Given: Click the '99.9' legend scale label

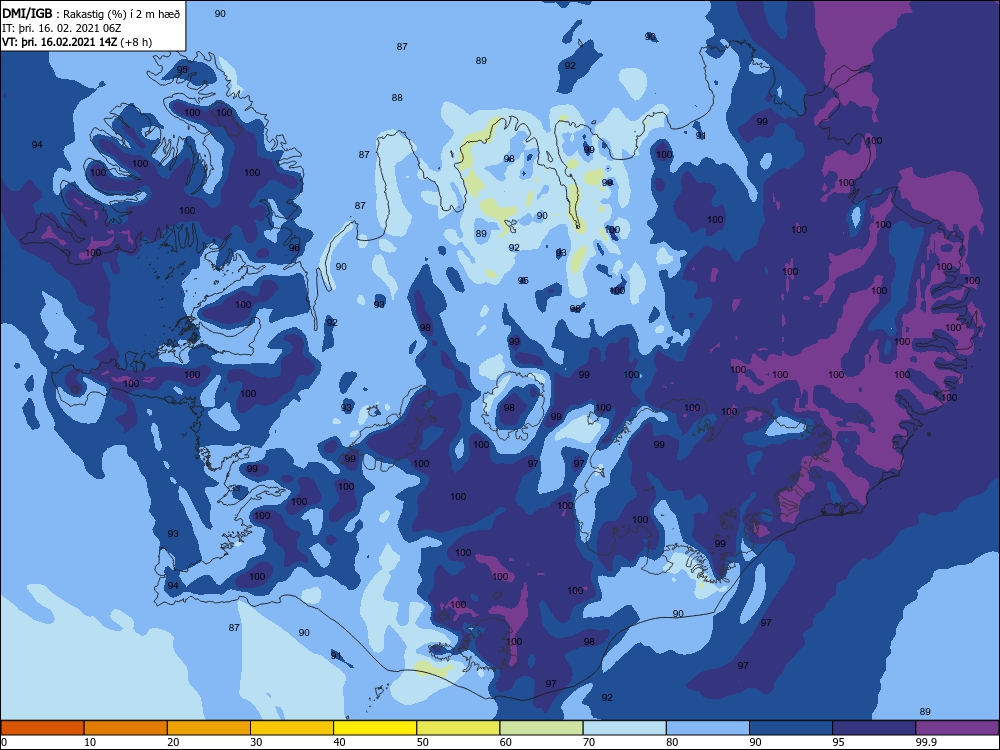Looking at the screenshot, I should coord(925,742).
